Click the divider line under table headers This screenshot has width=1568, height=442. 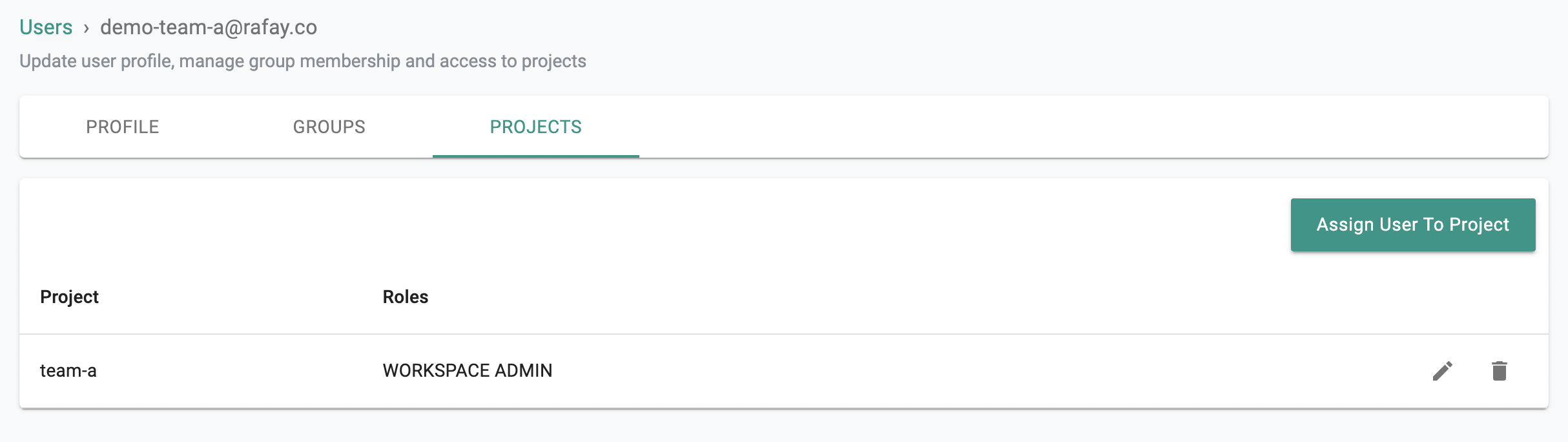(784, 334)
